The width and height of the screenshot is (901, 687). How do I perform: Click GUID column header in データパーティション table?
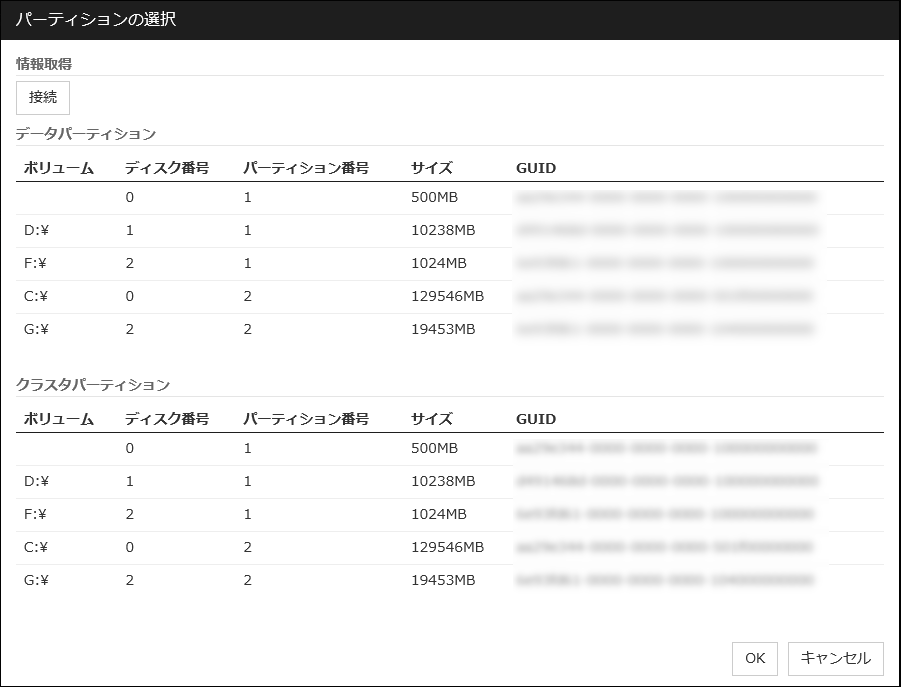536,168
